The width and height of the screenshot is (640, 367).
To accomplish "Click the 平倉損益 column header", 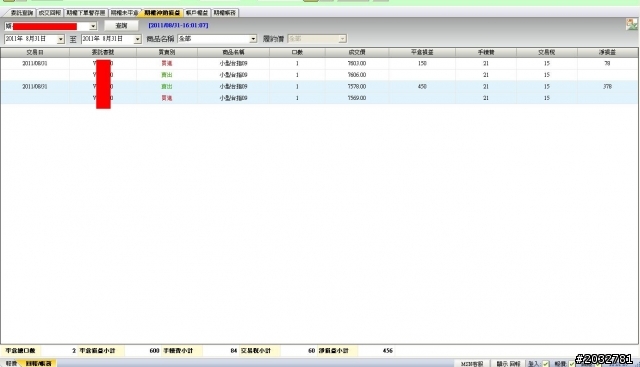I will coord(422,52).
